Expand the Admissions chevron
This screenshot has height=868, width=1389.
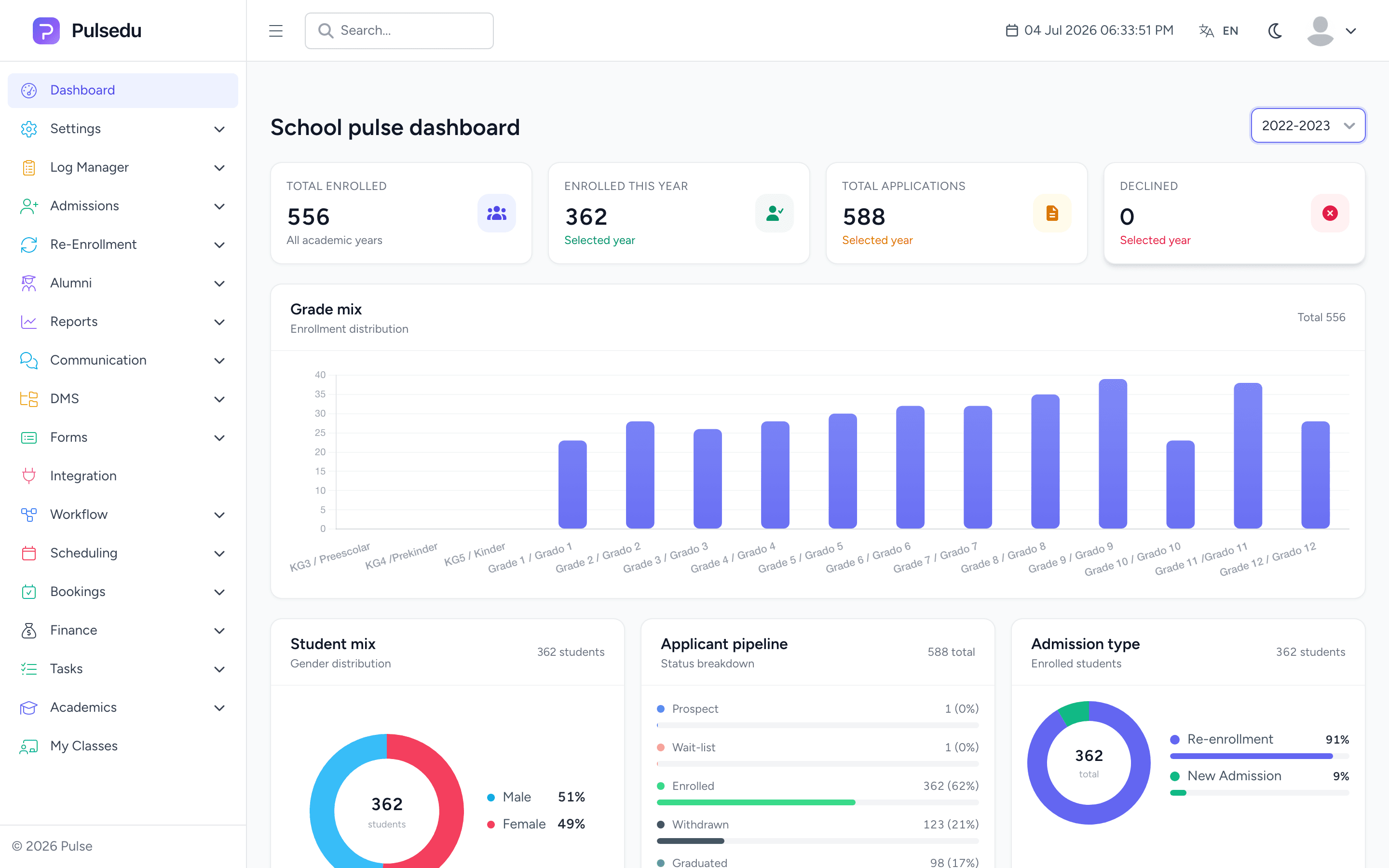pyautogui.click(x=219, y=206)
